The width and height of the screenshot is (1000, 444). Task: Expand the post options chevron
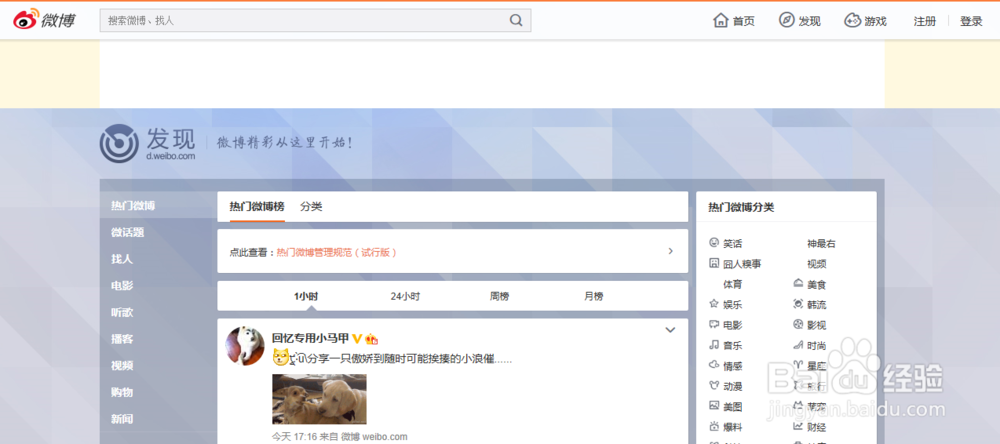tap(670, 330)
